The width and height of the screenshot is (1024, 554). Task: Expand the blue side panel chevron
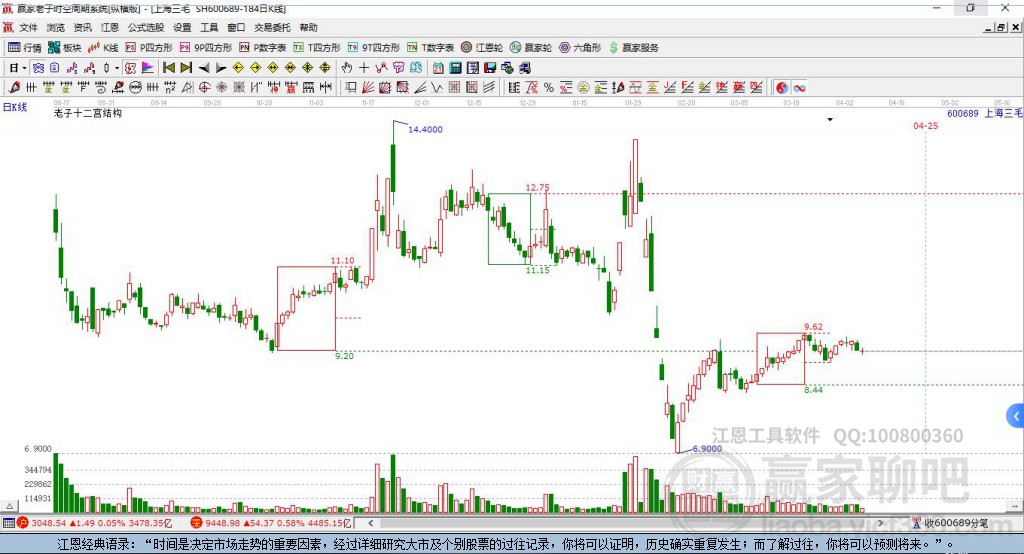pyautogui.click(x=1016, y=416)
